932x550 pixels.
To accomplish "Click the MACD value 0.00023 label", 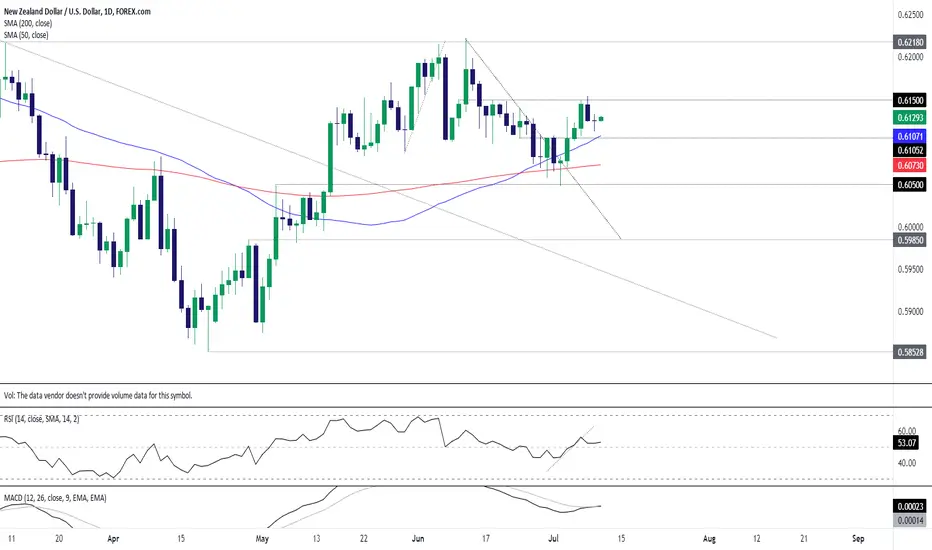I will pos(910,507).
